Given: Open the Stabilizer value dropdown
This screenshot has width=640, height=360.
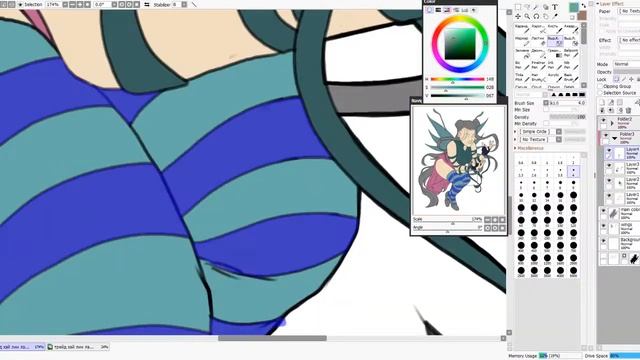Looking at the screenshot, I should tap(184, 4).
